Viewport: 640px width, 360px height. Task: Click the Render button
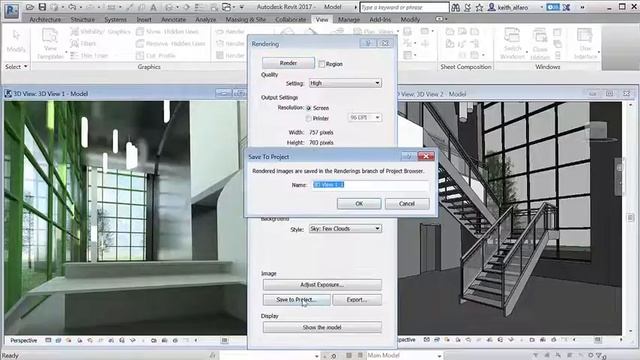point(288,63)
